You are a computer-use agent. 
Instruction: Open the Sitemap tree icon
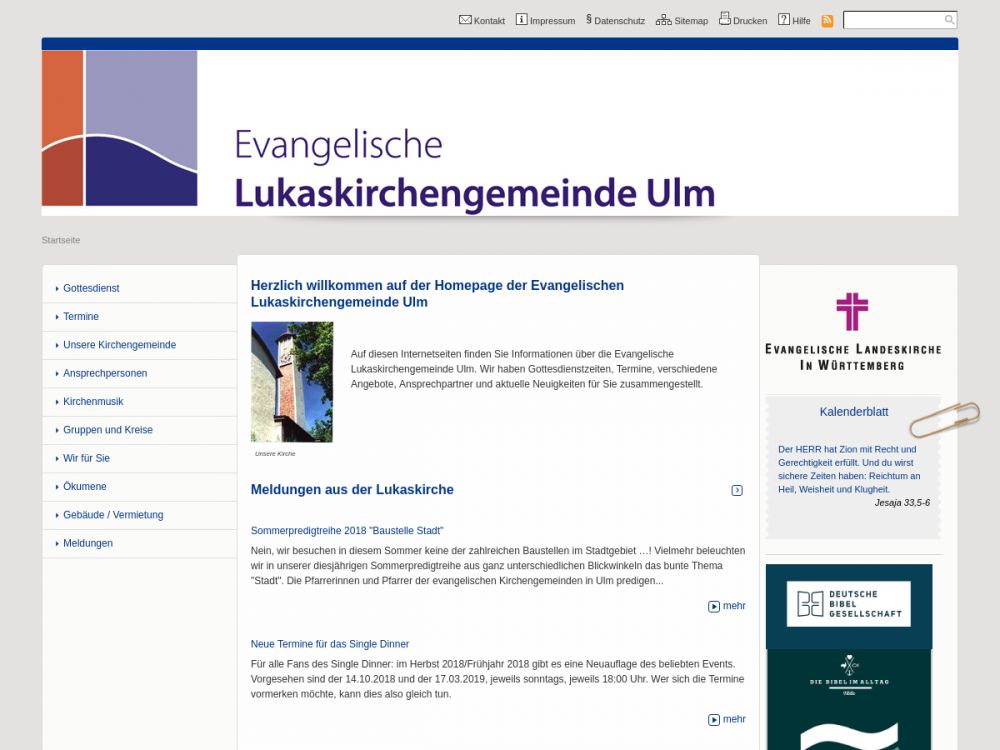coord(663,20)
